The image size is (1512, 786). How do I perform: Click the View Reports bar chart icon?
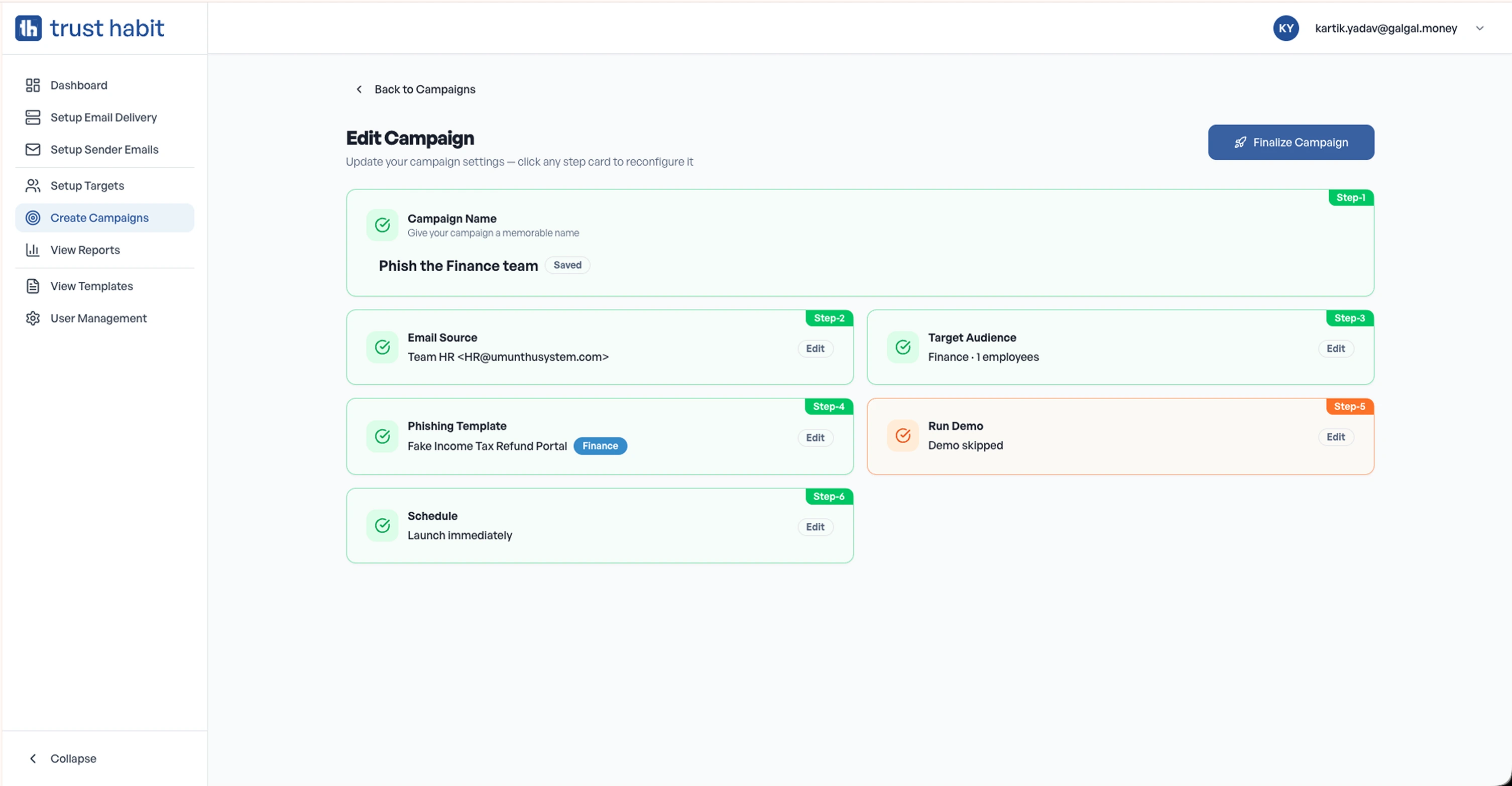33,250
